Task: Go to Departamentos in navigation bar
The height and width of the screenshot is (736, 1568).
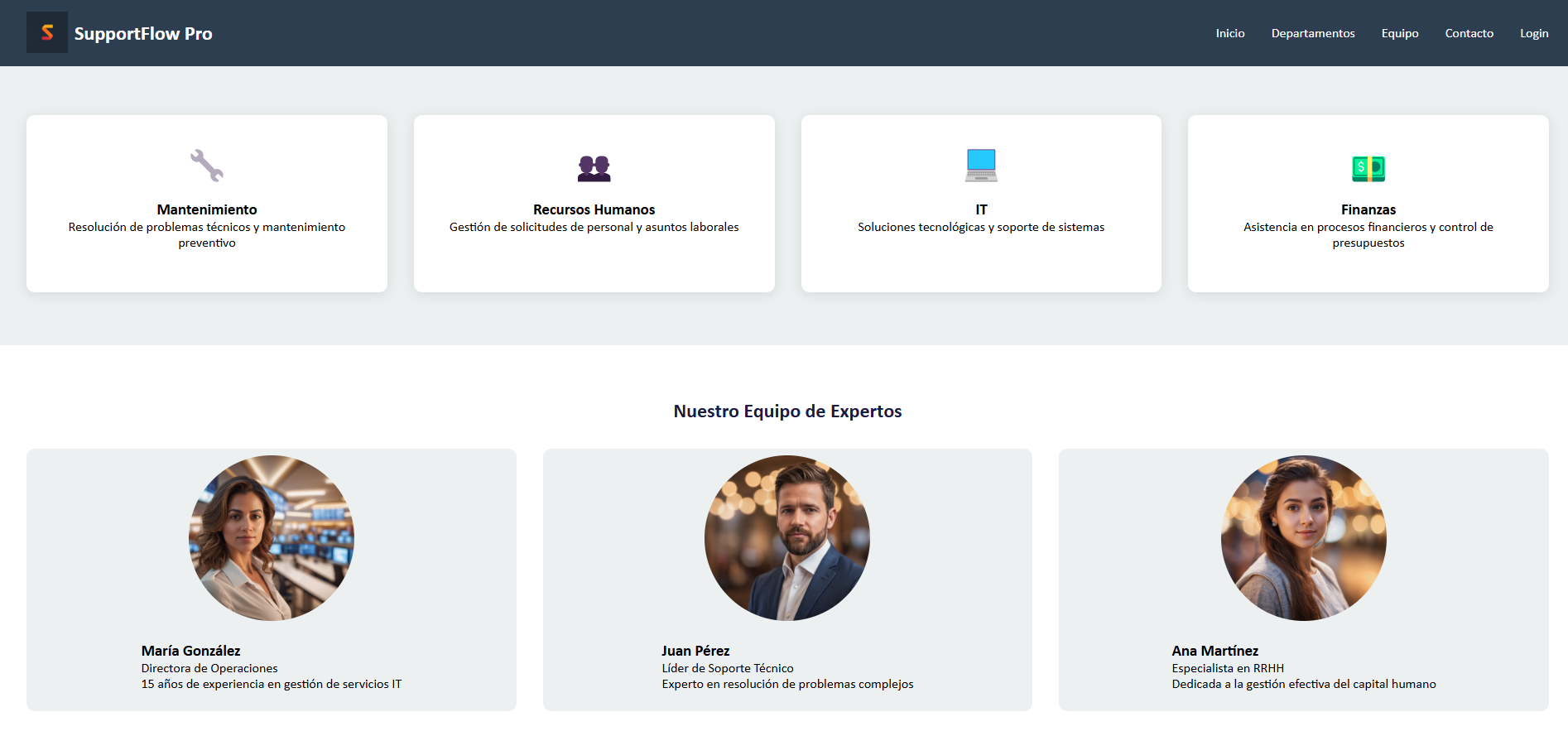Action: (1312, 33)
